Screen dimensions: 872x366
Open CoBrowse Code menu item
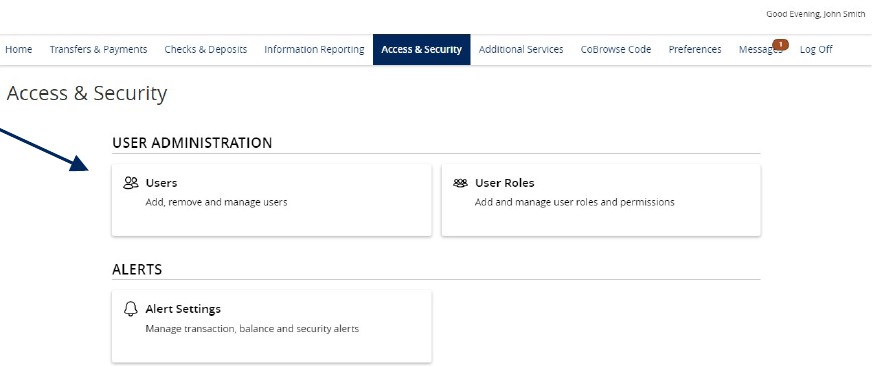616,50
